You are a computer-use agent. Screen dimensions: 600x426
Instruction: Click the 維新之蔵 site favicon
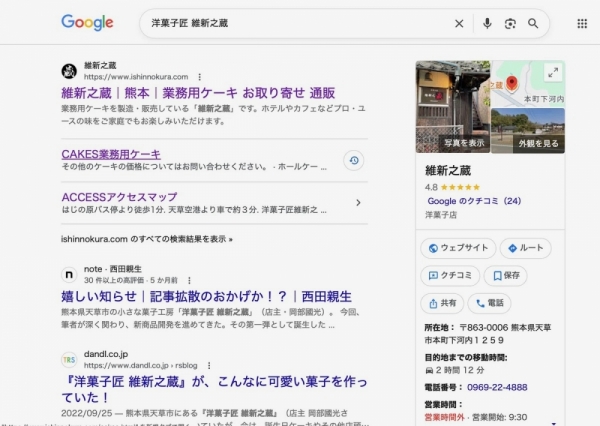69,71
